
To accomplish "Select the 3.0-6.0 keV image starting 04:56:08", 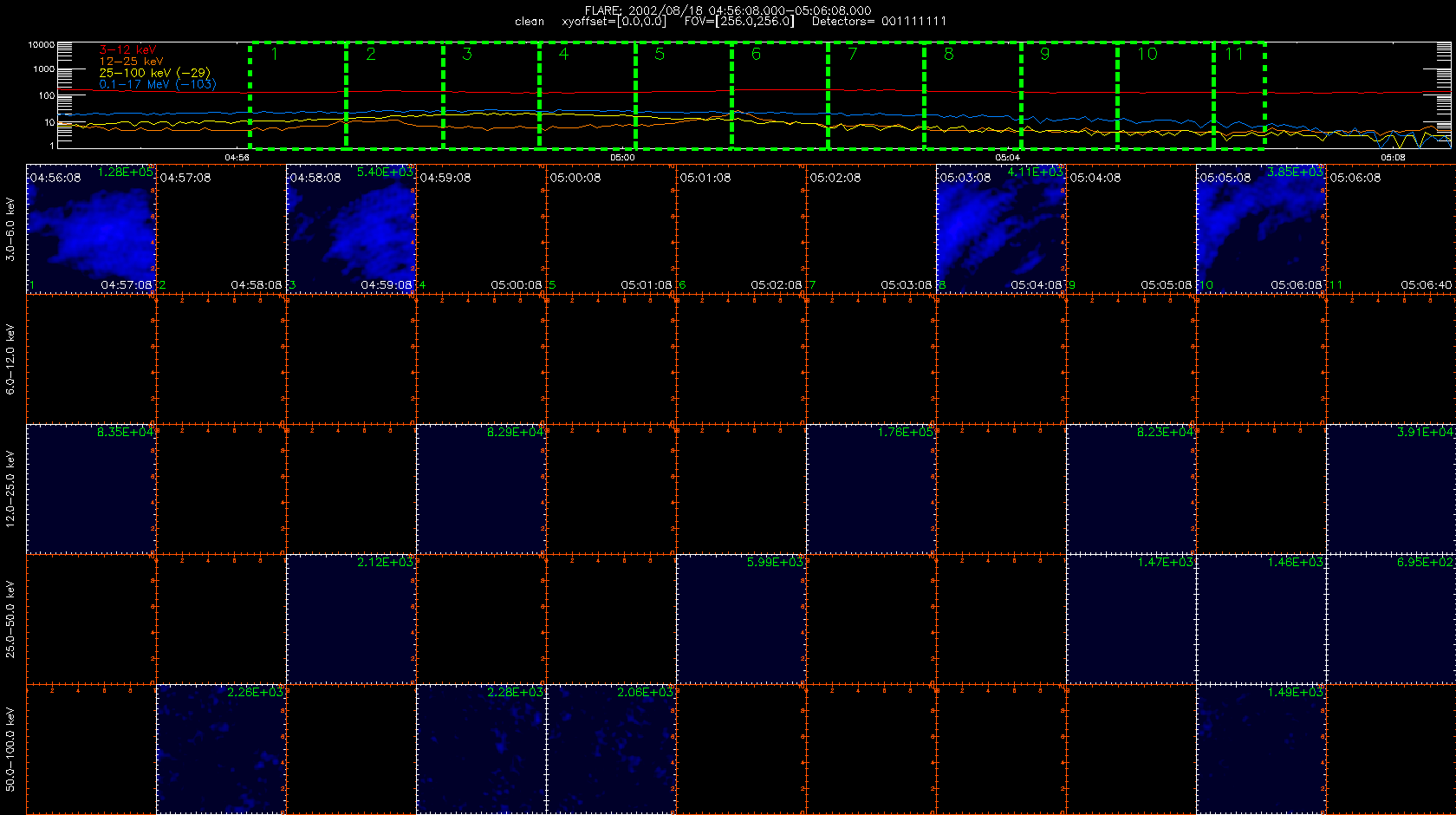I will click(91, 229).
